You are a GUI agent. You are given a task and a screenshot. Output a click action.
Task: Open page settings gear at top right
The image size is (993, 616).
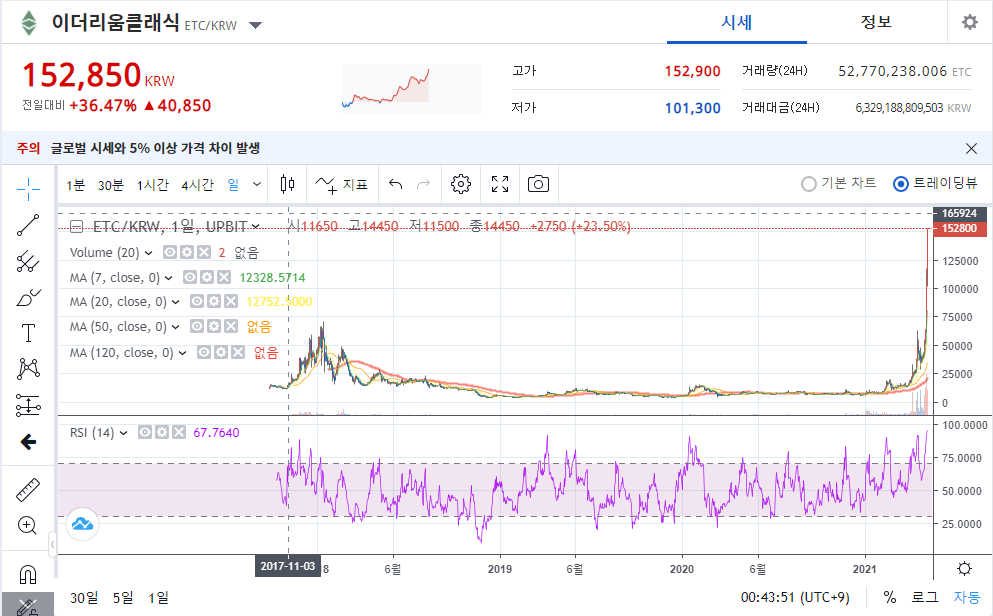[x=970, y=23]
